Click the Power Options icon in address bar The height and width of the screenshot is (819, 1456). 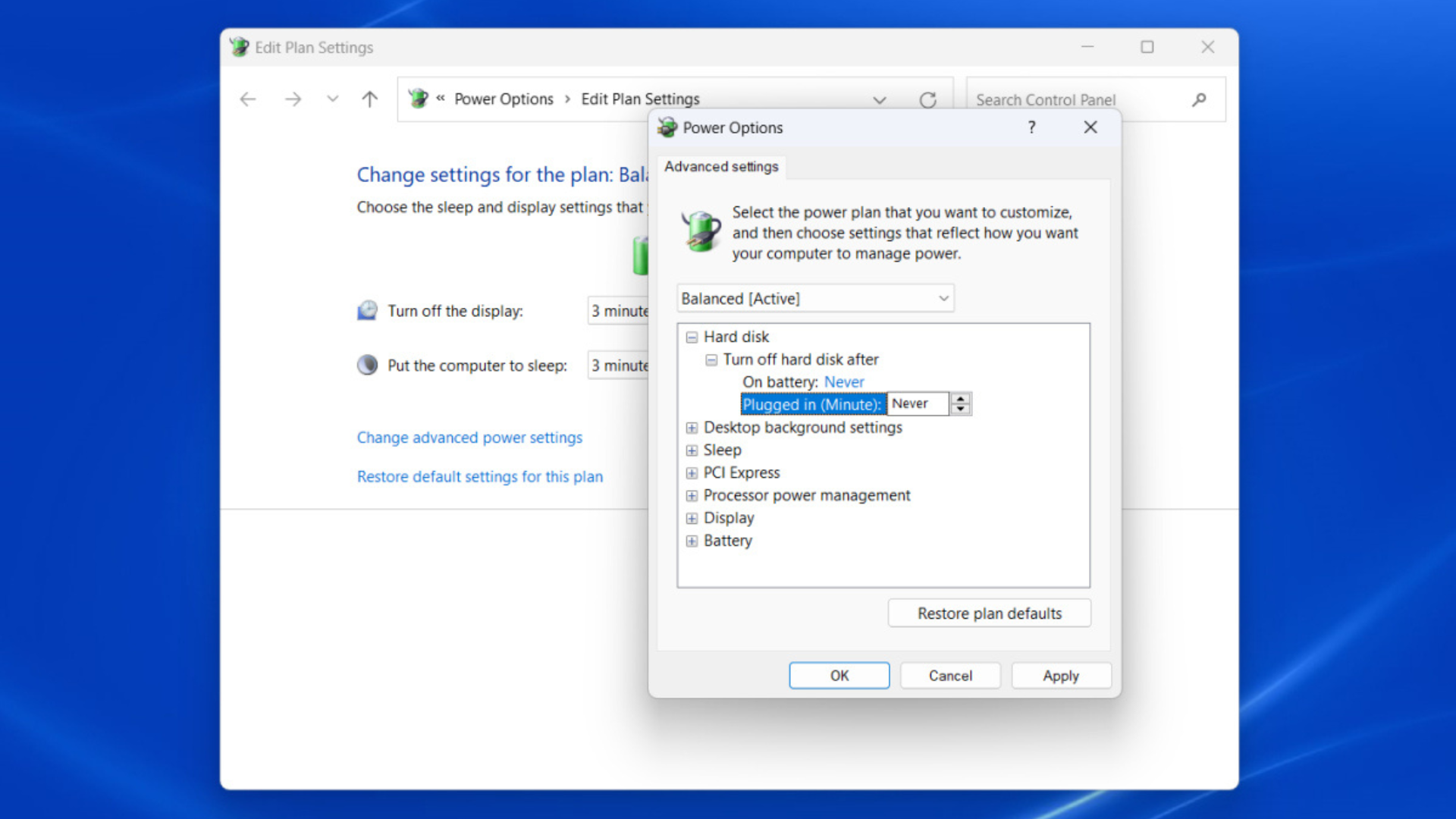click(418, 99)
